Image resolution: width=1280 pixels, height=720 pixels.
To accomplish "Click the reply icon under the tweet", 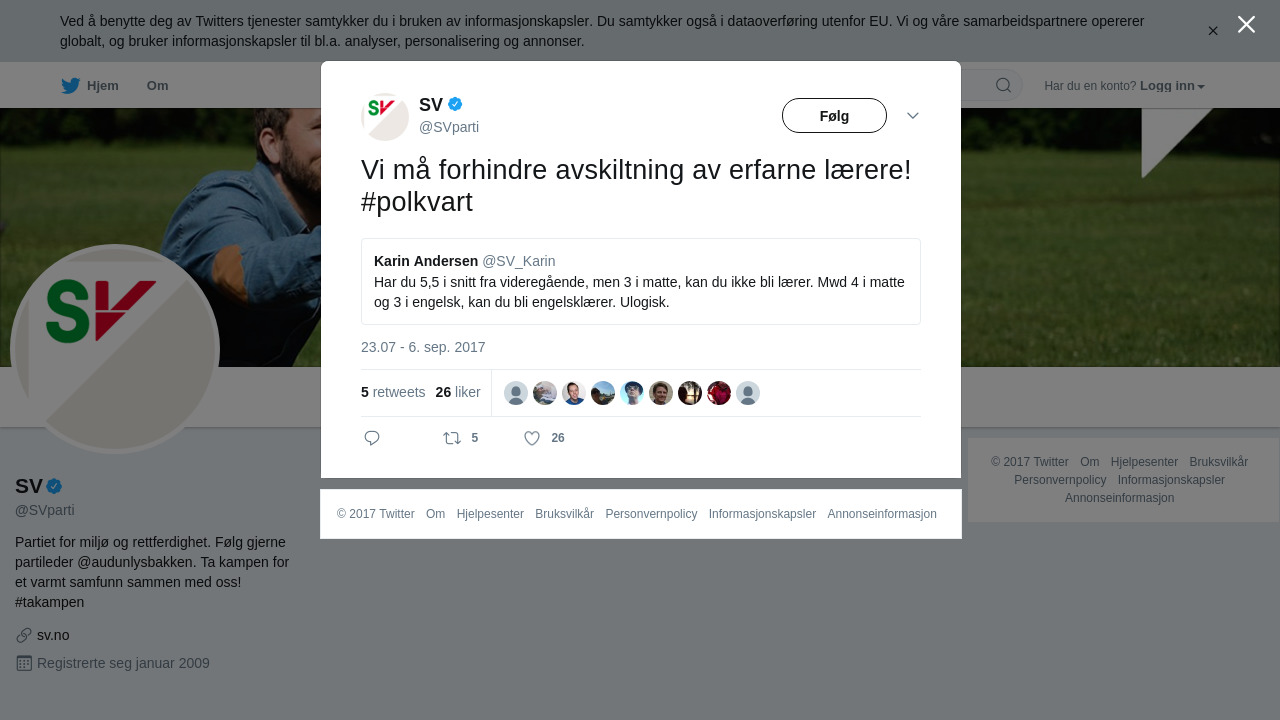I will pyautogui.click(x=372, y=438).
